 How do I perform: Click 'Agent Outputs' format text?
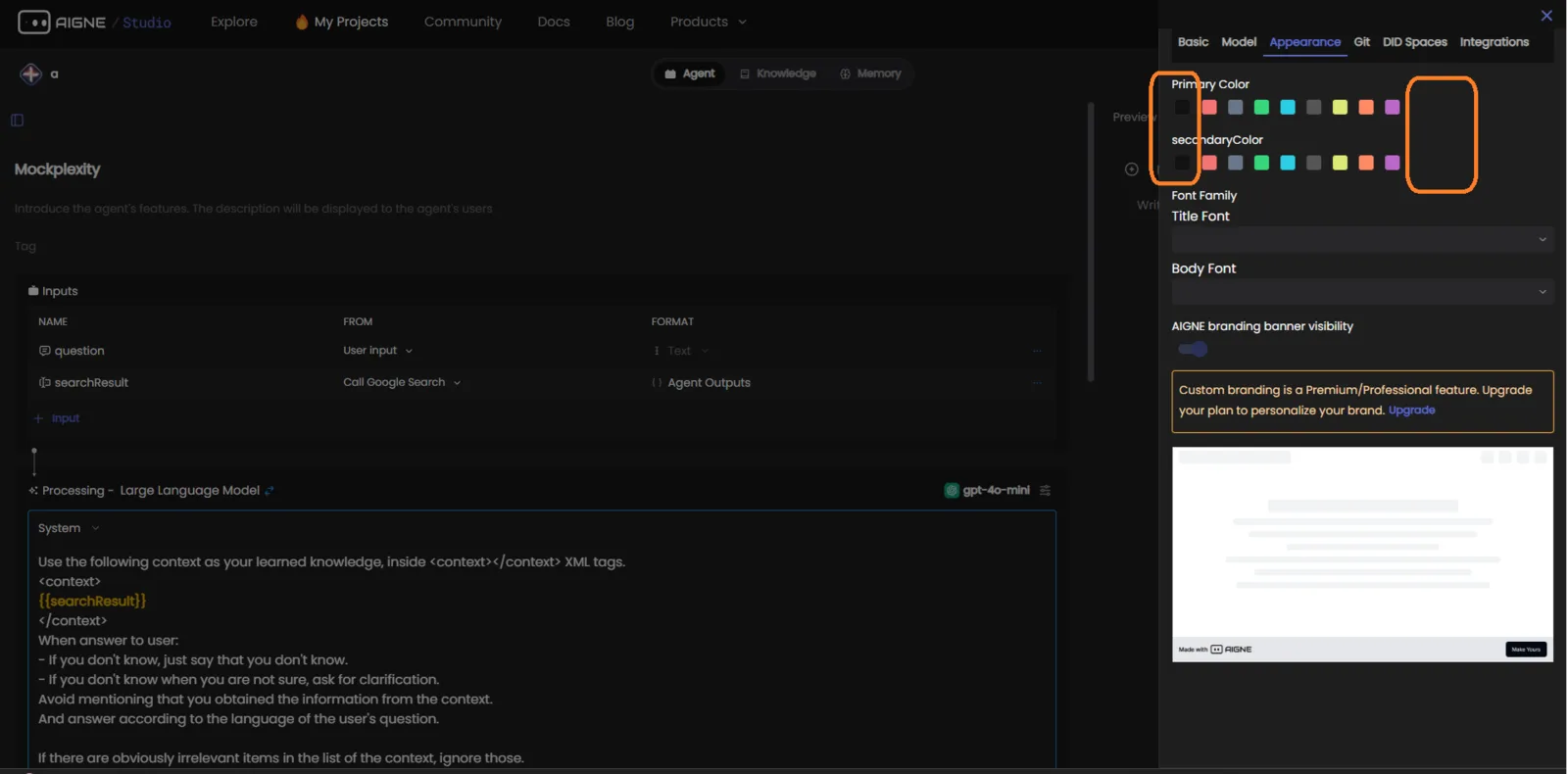coord(709,383)
